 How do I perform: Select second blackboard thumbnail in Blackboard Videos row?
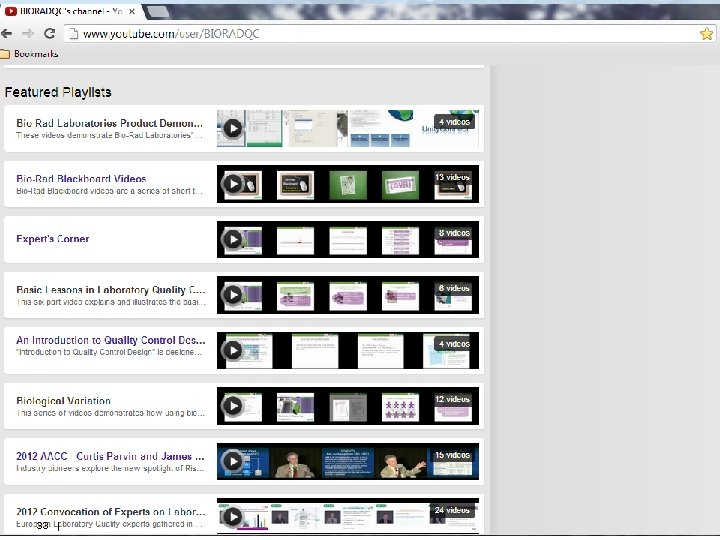click(295, 185)
